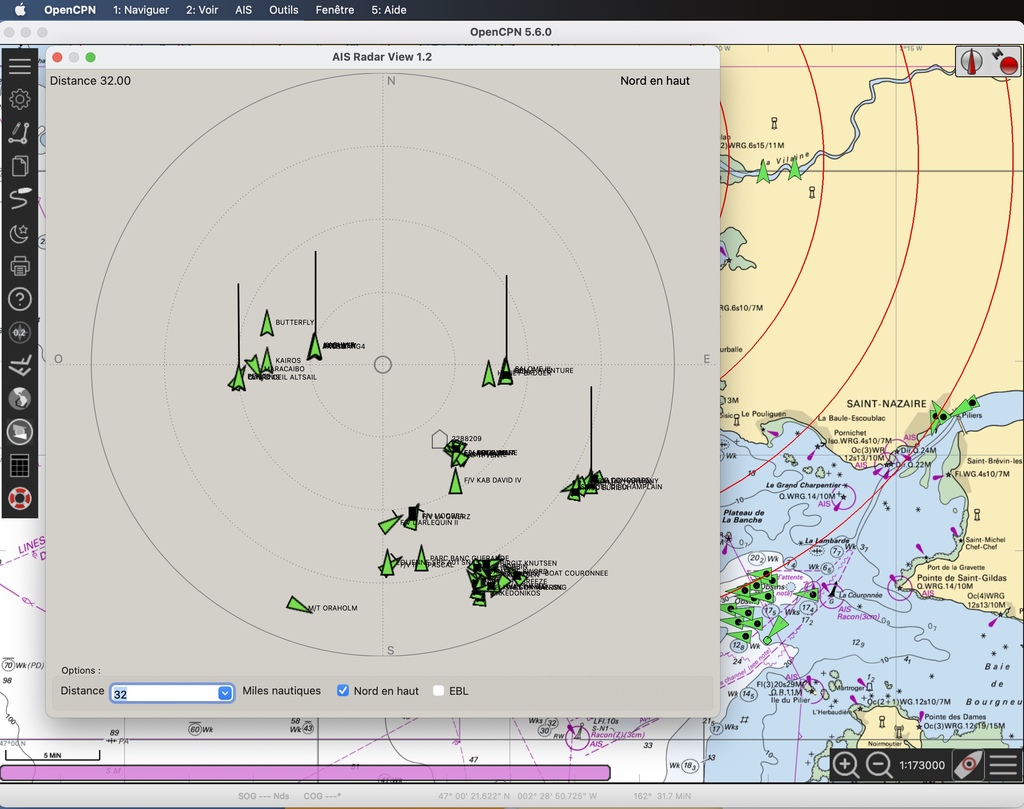Open the Apple menu
This screenshot has height=809, width=1024.
coord(20,10)
